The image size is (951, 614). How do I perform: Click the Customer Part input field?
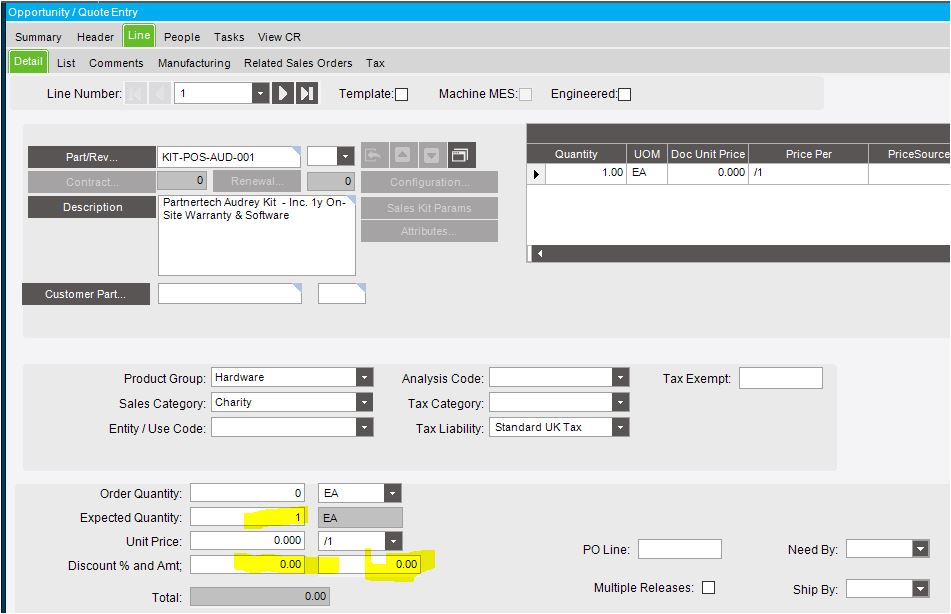(230, 294)
